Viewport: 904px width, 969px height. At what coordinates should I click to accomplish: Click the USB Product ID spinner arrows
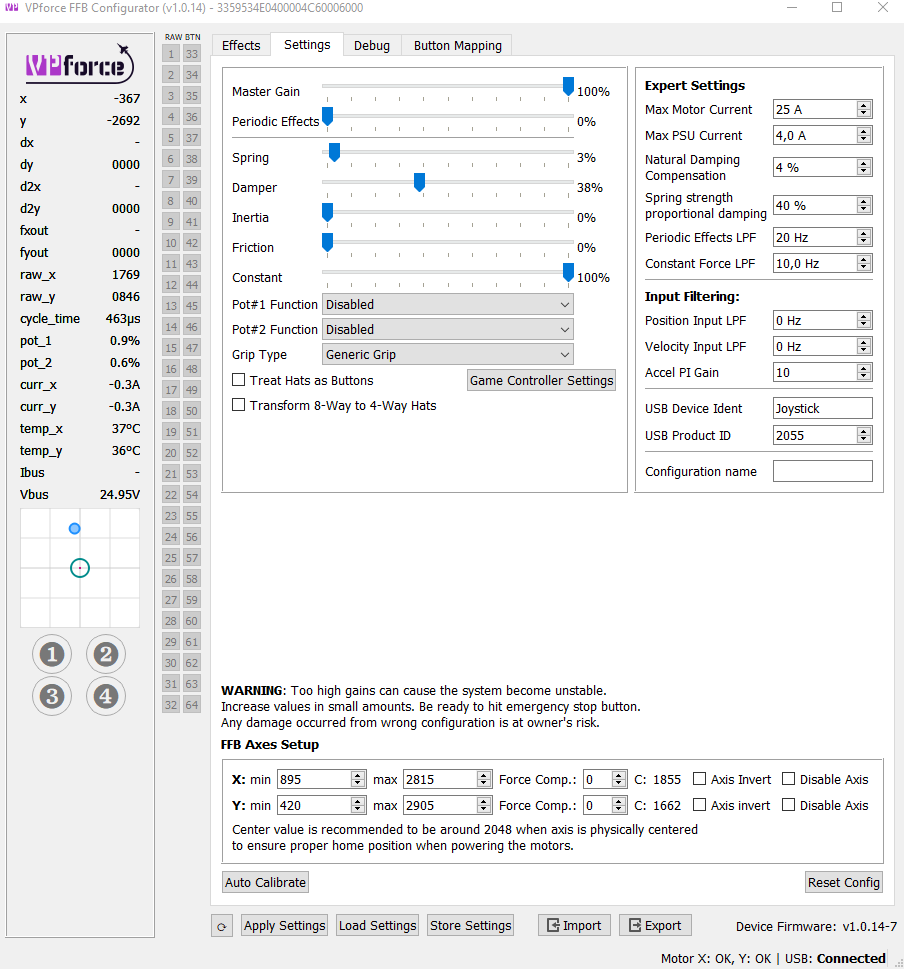864,435
